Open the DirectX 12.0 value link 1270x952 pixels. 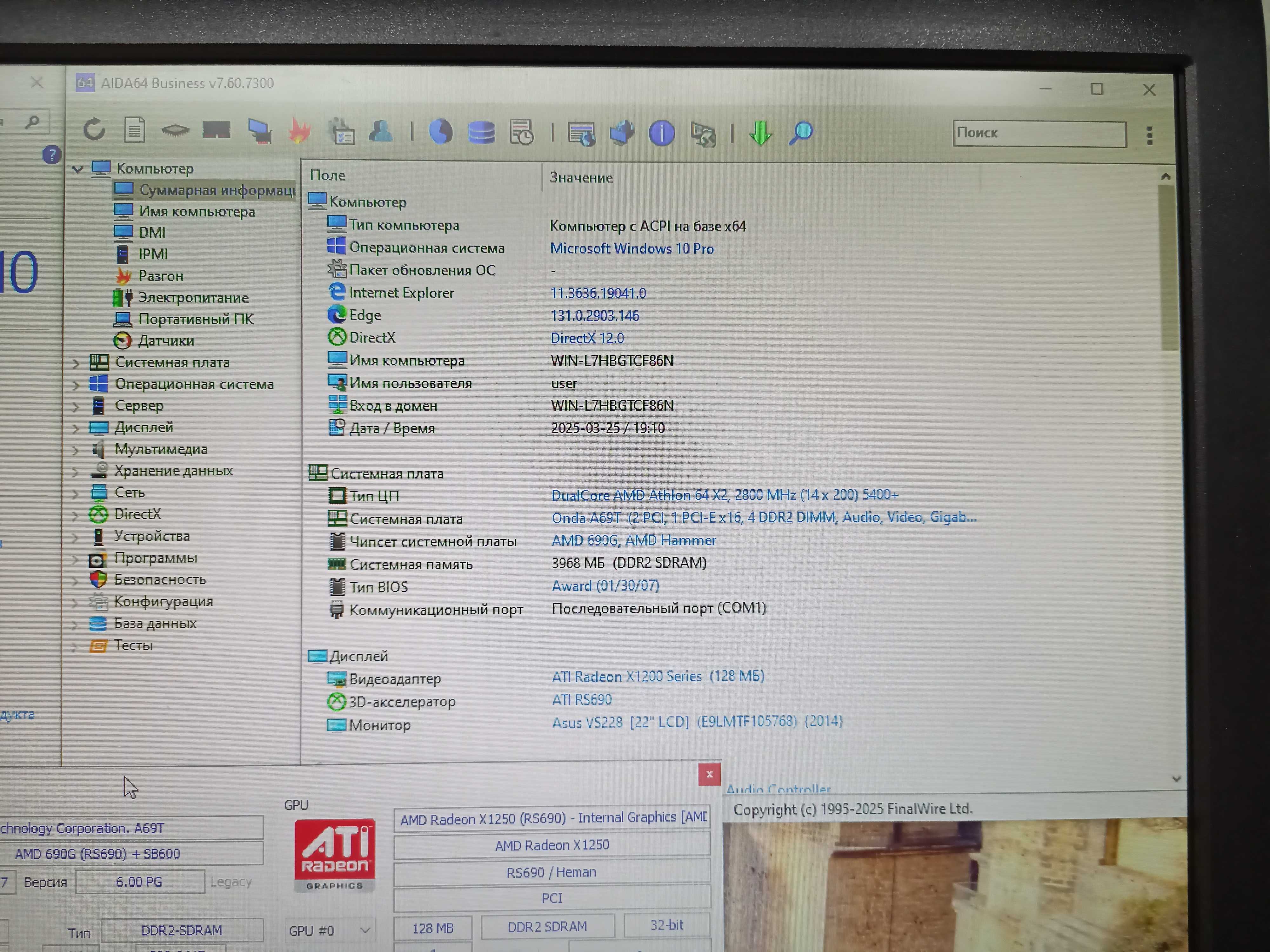point(587,338)
